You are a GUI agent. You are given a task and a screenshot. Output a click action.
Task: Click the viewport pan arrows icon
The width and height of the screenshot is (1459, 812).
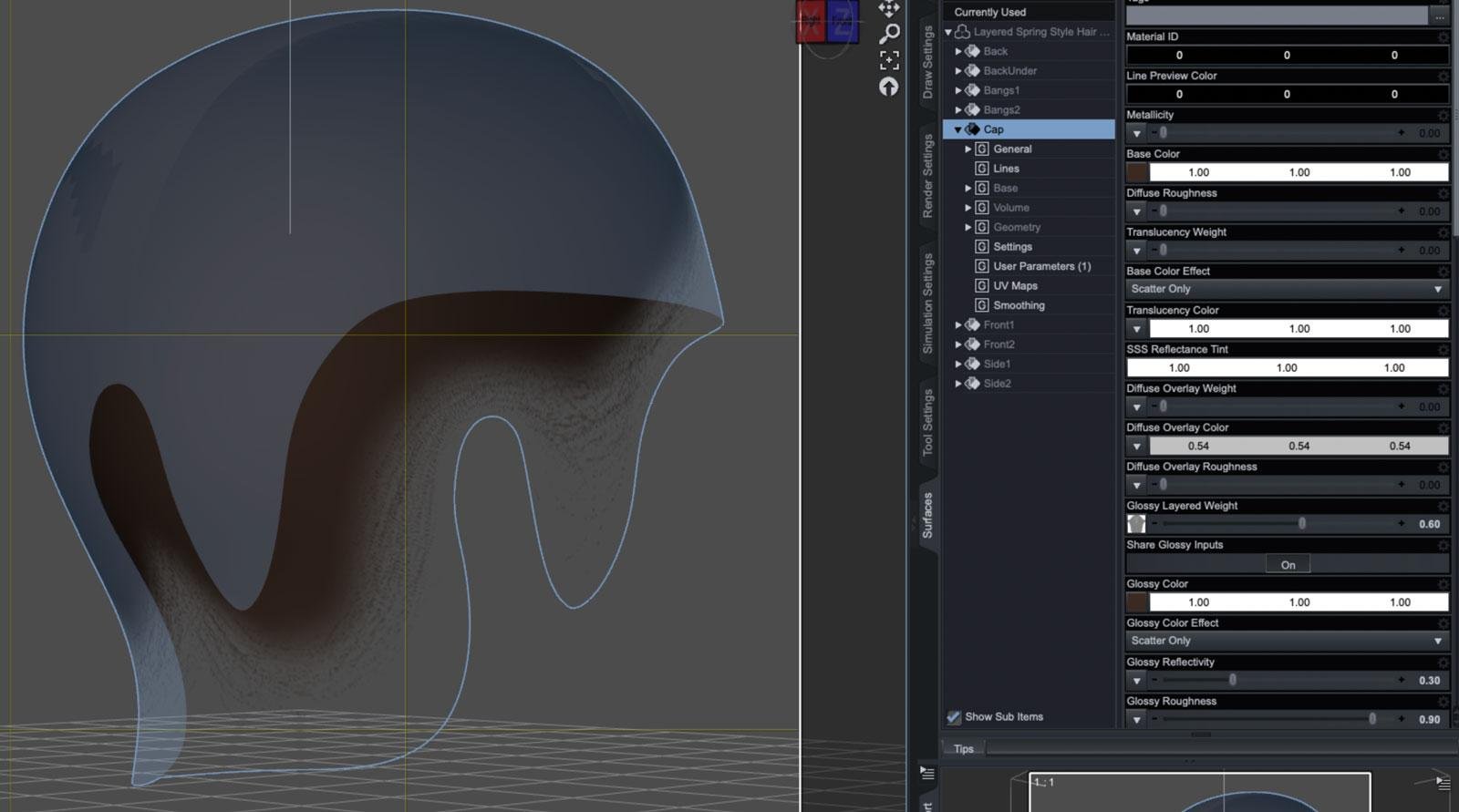tap(889, 8)
